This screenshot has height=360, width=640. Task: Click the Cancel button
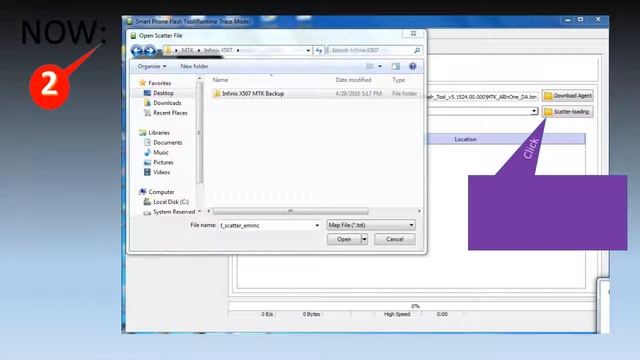(395, 239)
